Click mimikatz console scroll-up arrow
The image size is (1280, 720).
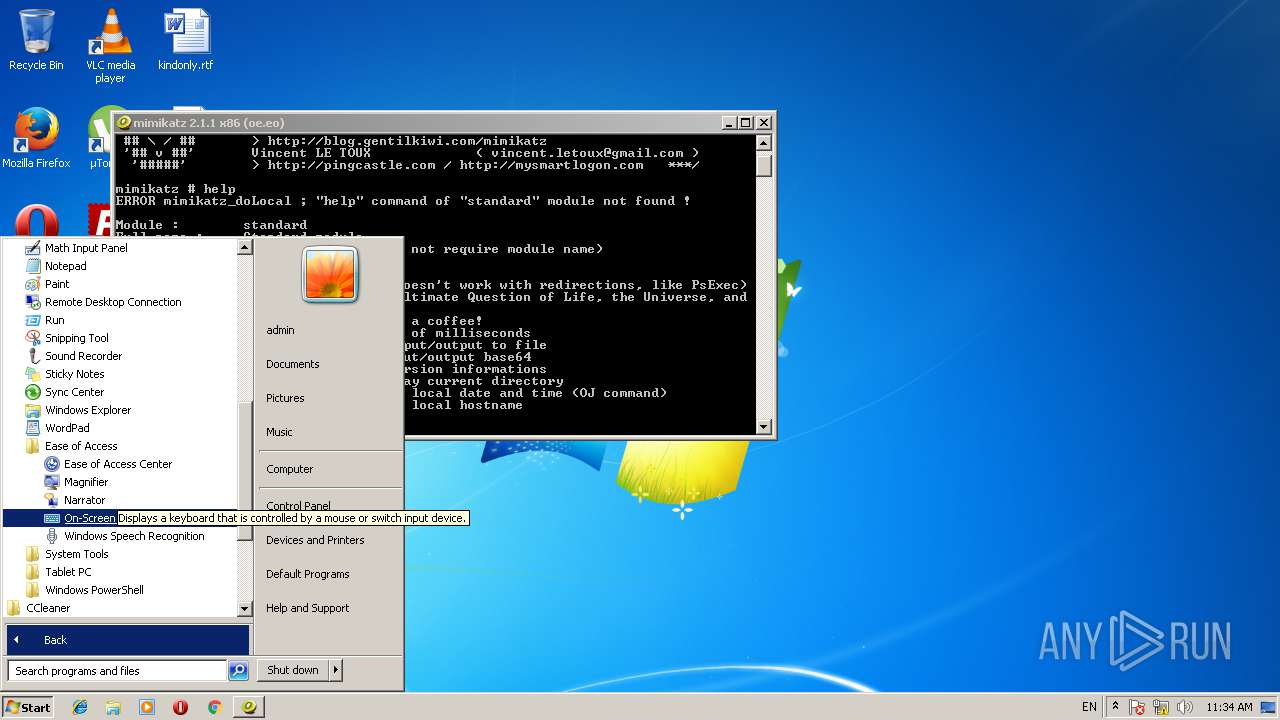pos(764,142)
